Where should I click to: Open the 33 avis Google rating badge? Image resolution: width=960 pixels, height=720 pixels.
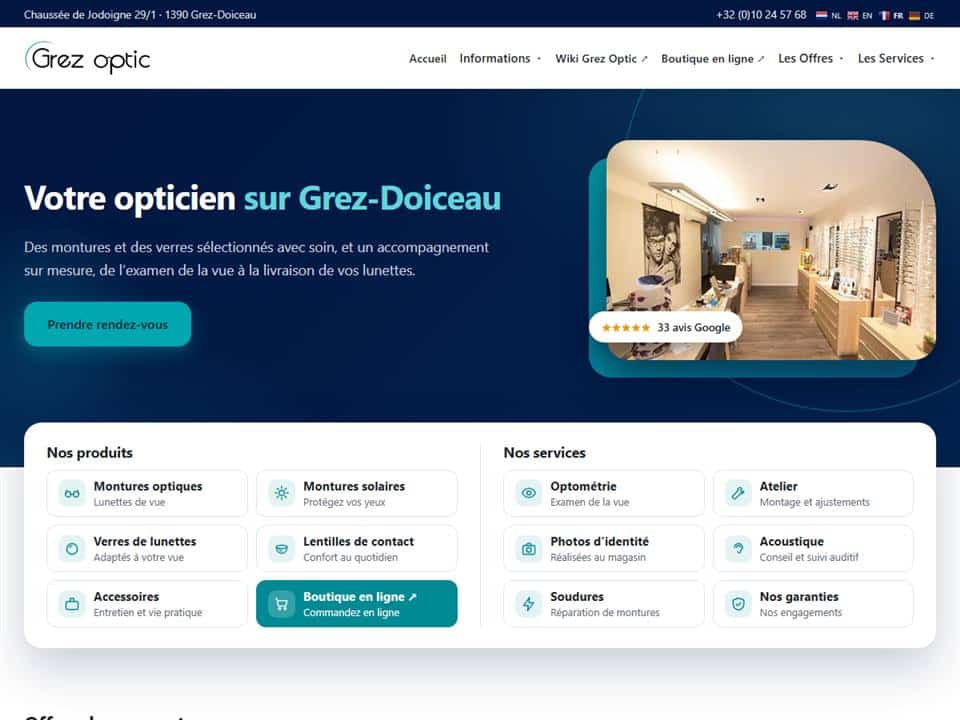(666, 328)
